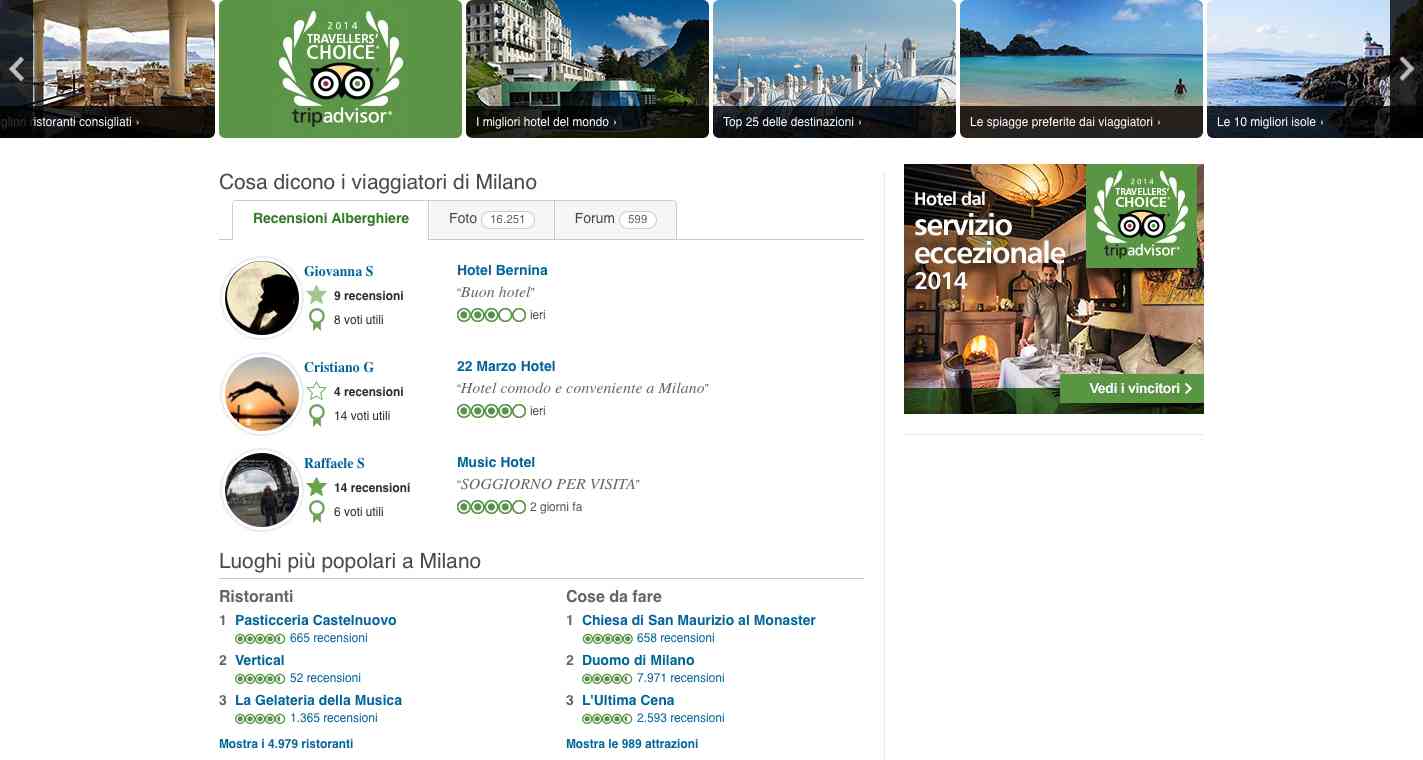This screenshot has height=760, width=1423.
Task: Expand 'Mostra i 4.979 ristoranti' list
Action: click(286, 744)
